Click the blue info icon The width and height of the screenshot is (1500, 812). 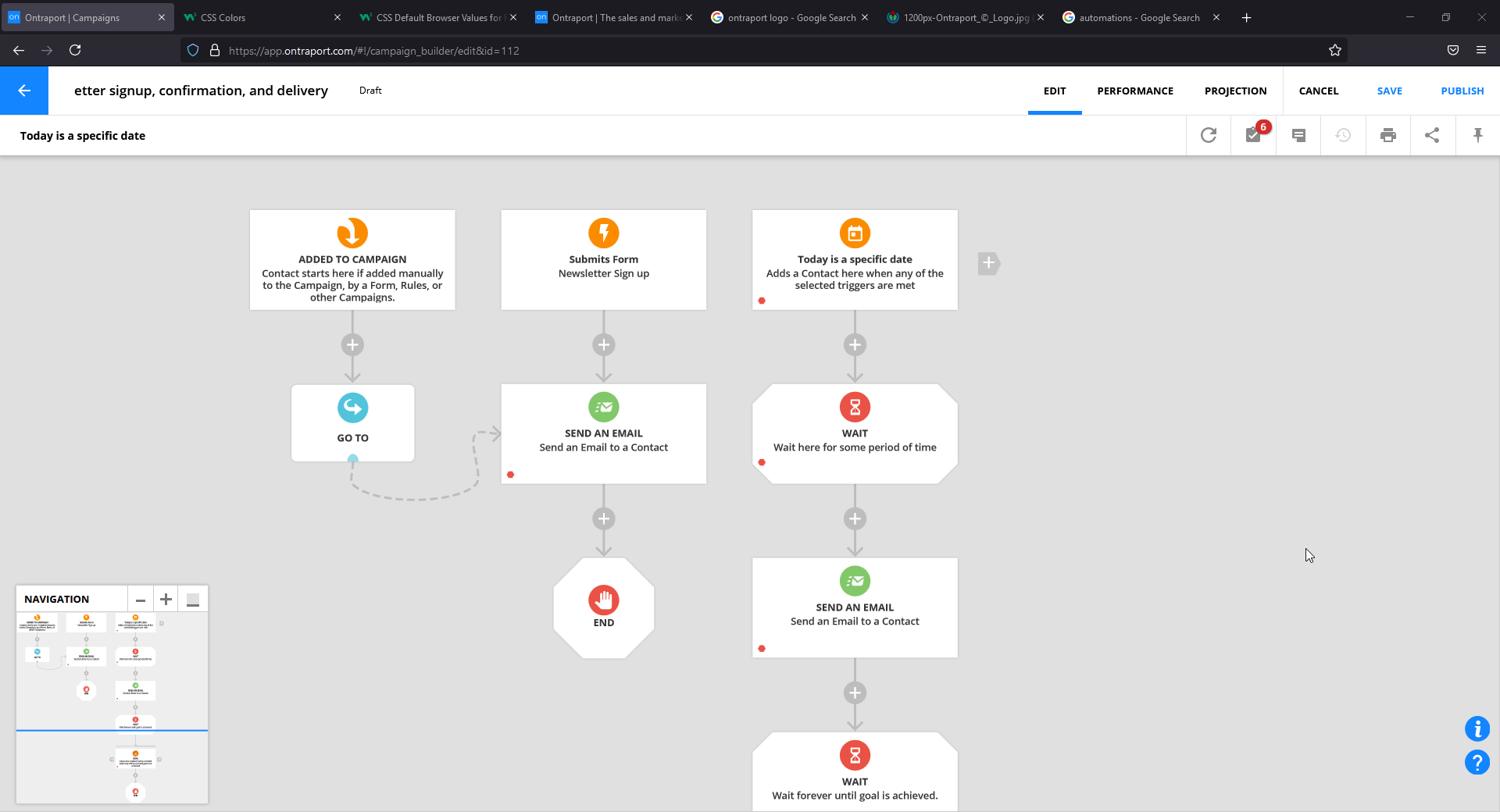click(x=1477, y=728)
